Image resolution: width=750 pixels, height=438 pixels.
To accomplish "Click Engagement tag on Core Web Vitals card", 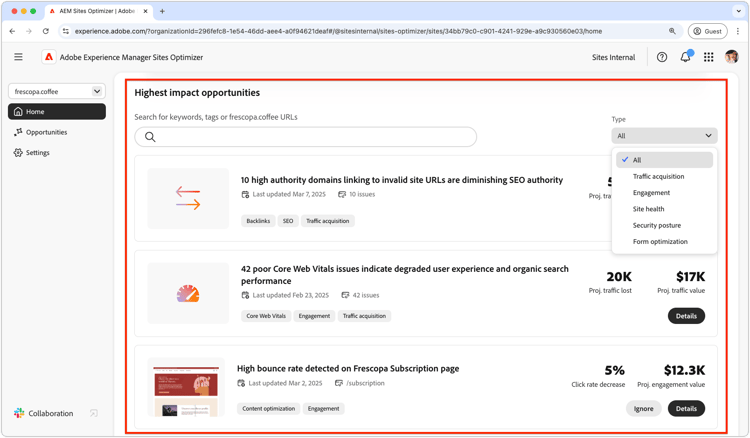I will pyautogui.click(x=314, y=316).
